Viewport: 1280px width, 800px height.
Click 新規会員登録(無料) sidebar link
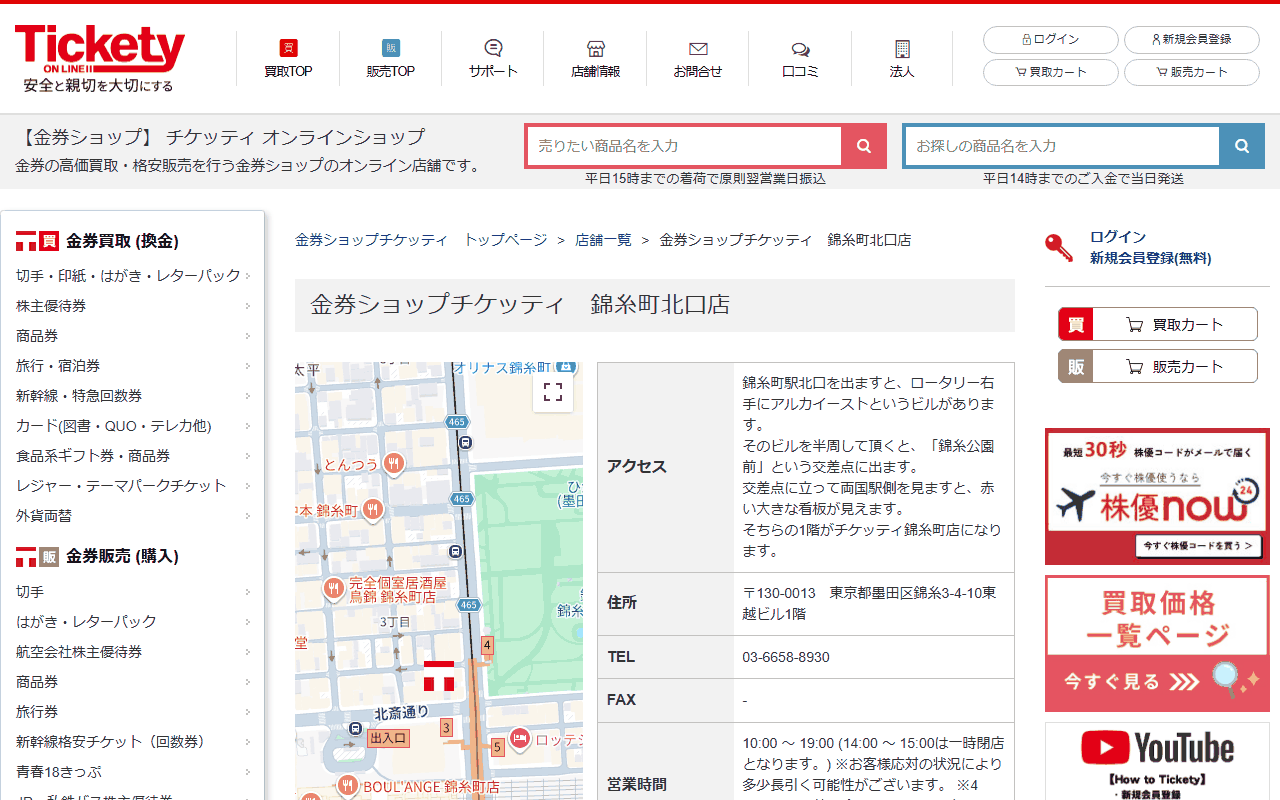(1150, 258)
